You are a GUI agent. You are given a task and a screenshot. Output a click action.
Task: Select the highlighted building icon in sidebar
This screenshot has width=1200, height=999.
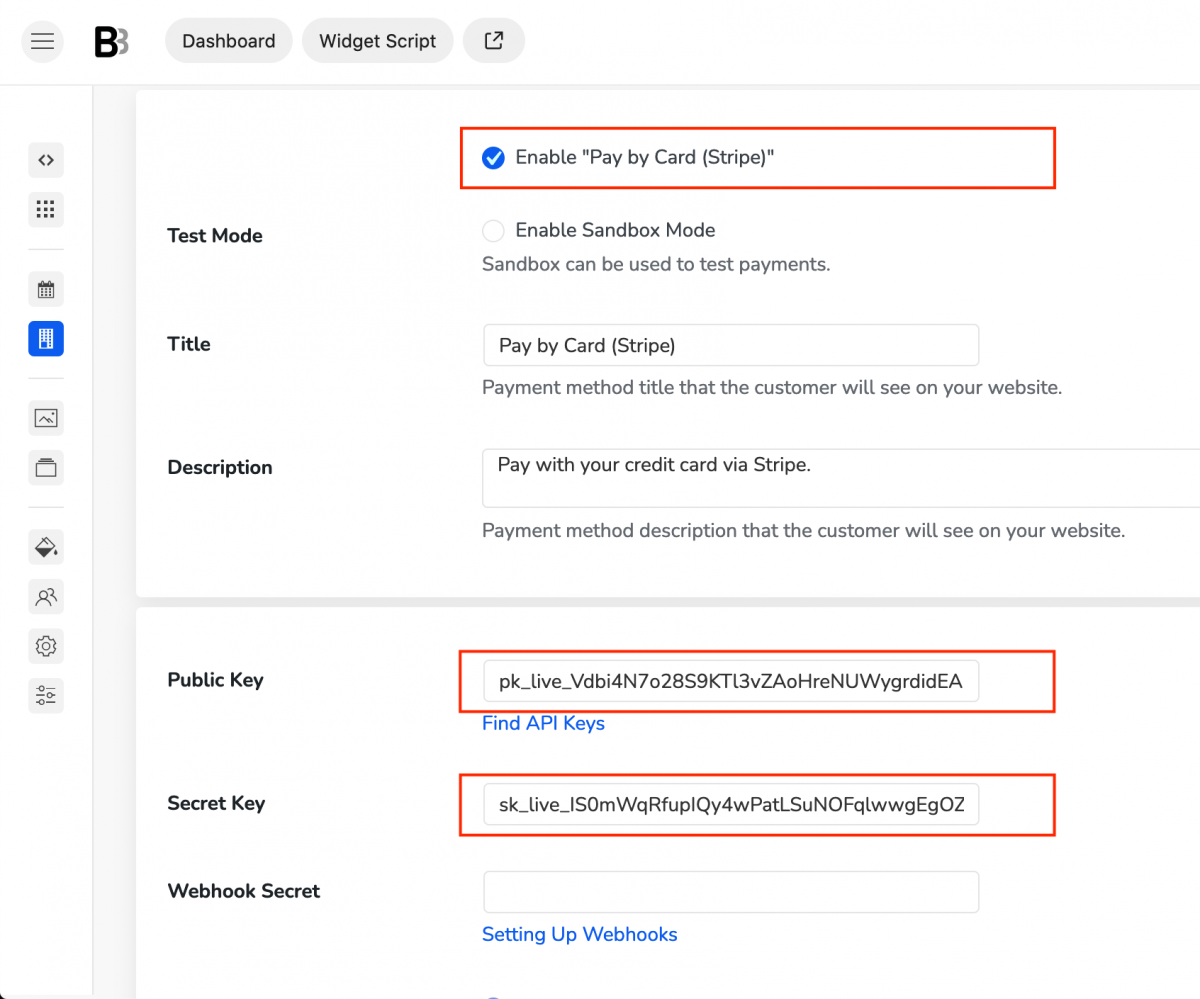click(x=46, y=339)
